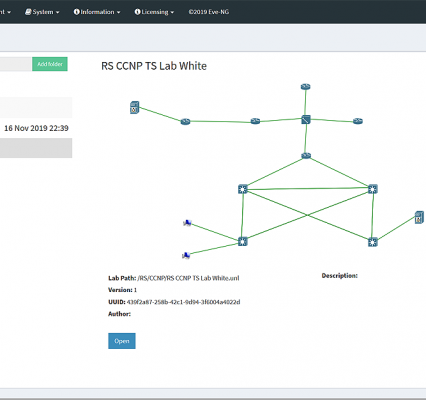Select the upper-left multilayer switch node

pyautogui.click(x=243, y=189)
